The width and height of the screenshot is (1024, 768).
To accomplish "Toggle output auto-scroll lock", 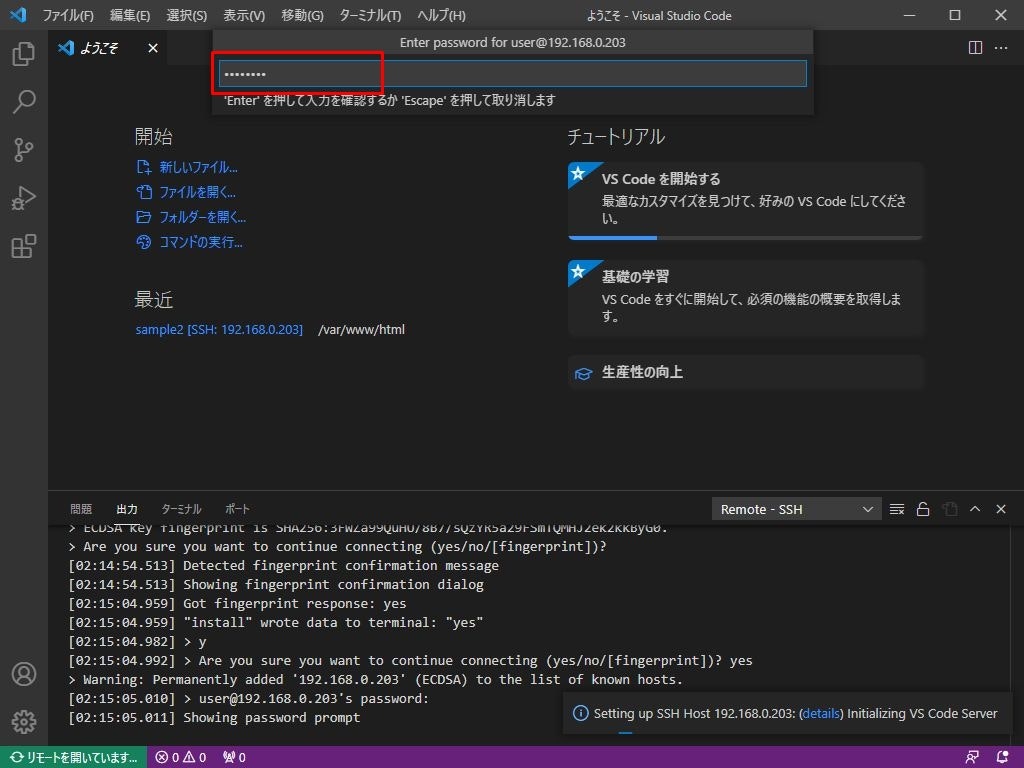I will [923, 509].
